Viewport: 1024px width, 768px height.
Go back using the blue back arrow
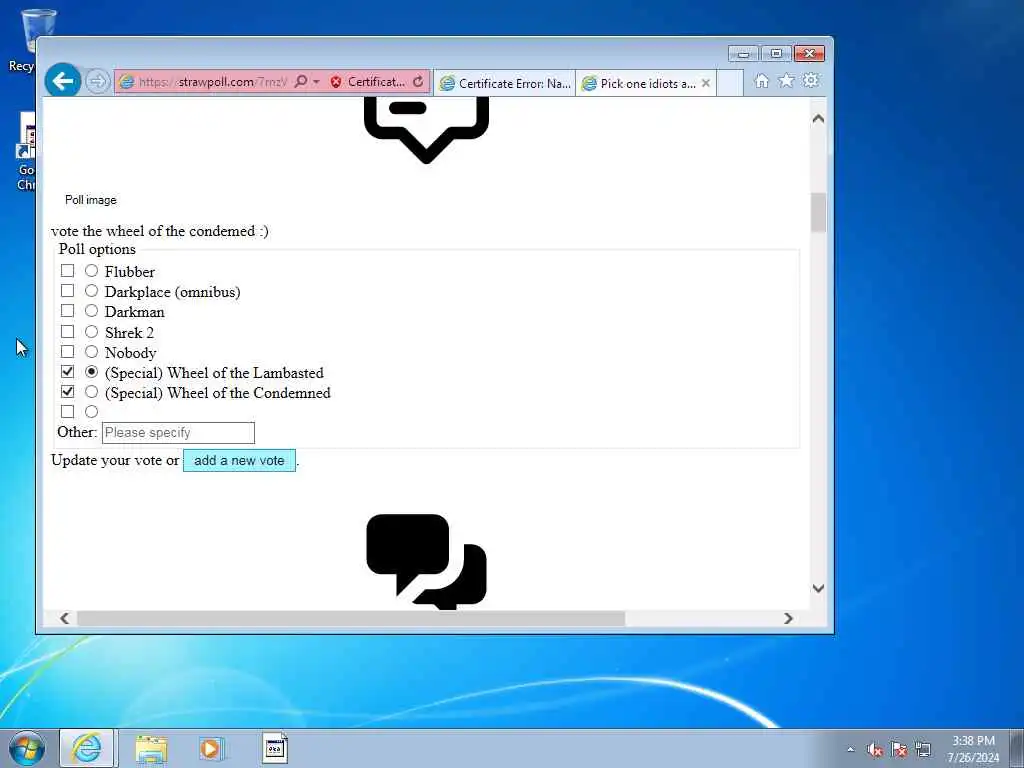point(63,81)
